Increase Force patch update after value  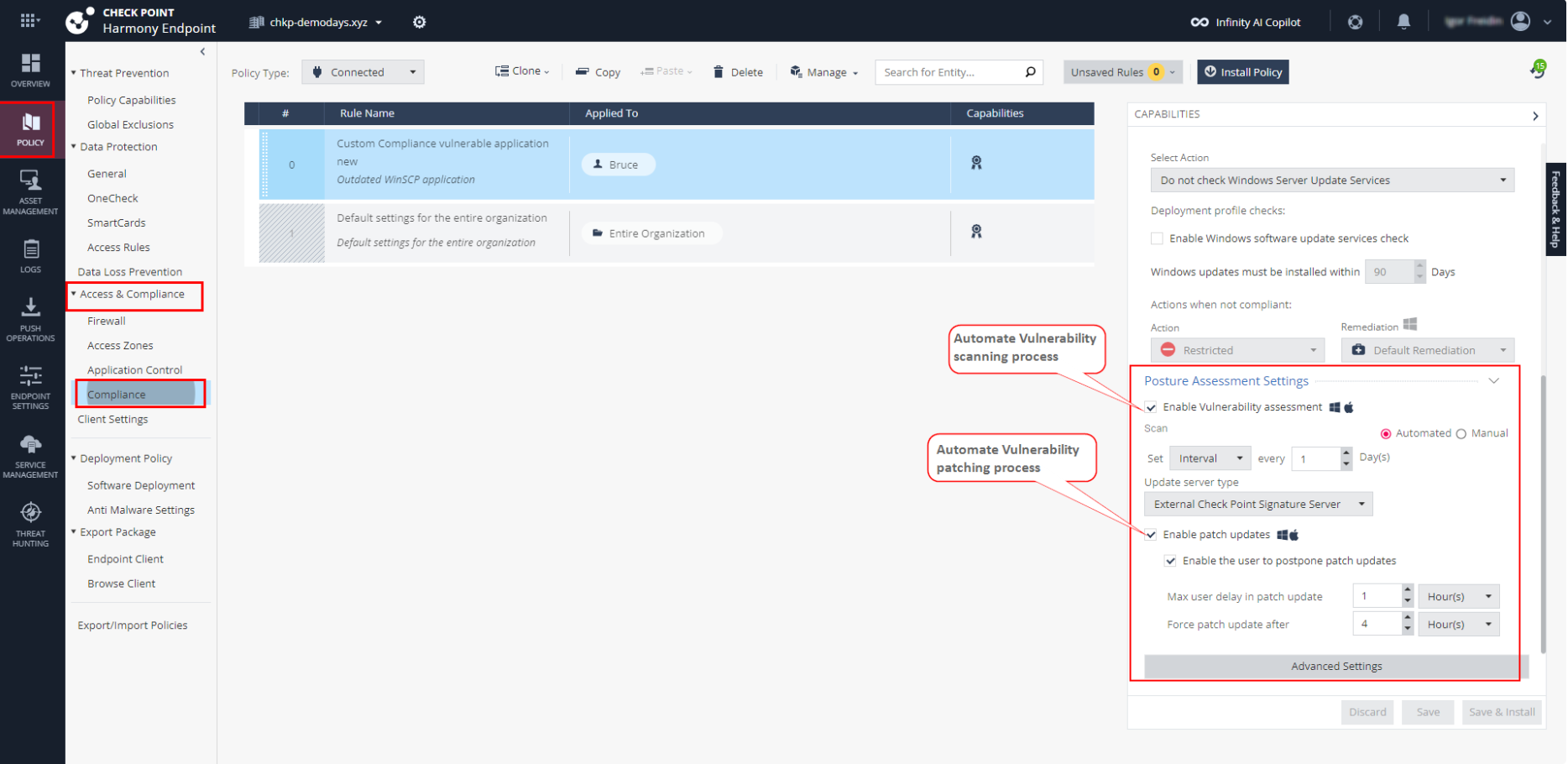pos(1408,619)
